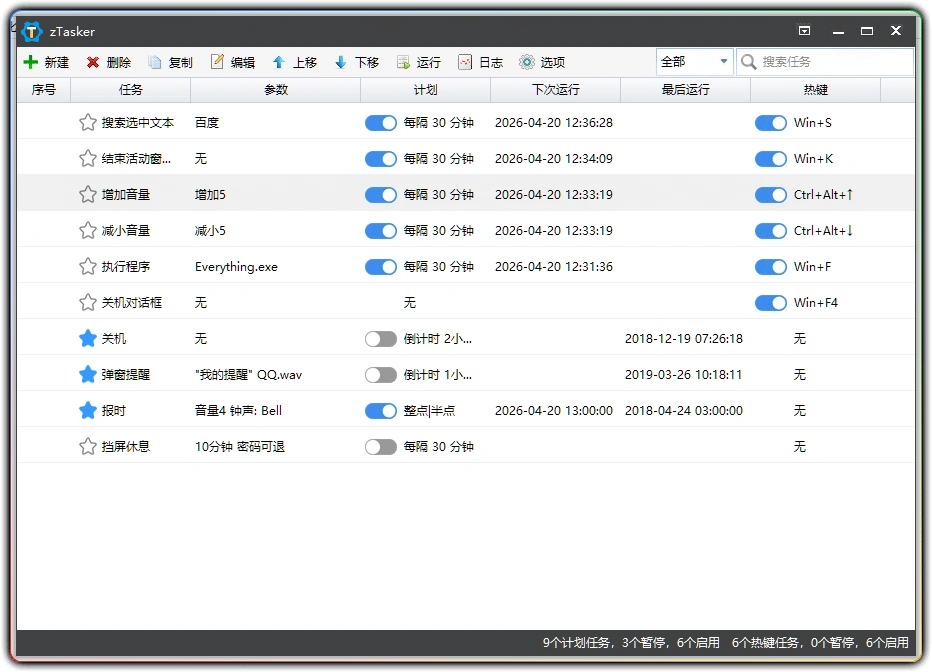Run the selected task via 运行

point(419,61)
